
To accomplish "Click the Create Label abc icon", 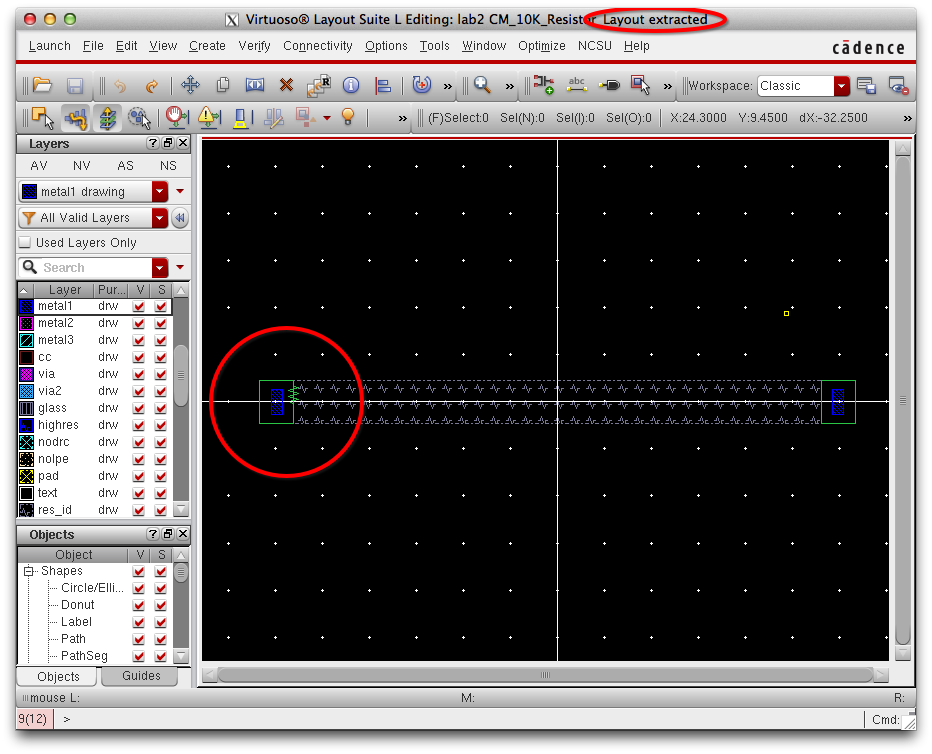I will (576, 86).
